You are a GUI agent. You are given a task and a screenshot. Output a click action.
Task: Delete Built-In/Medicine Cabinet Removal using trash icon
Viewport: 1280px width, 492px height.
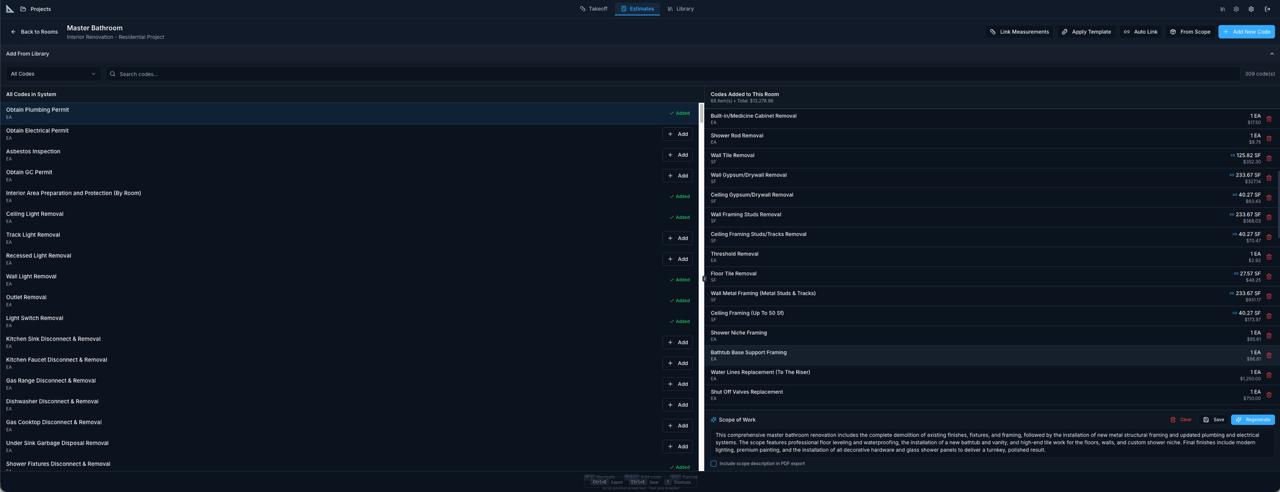(x=1269, y=119)
